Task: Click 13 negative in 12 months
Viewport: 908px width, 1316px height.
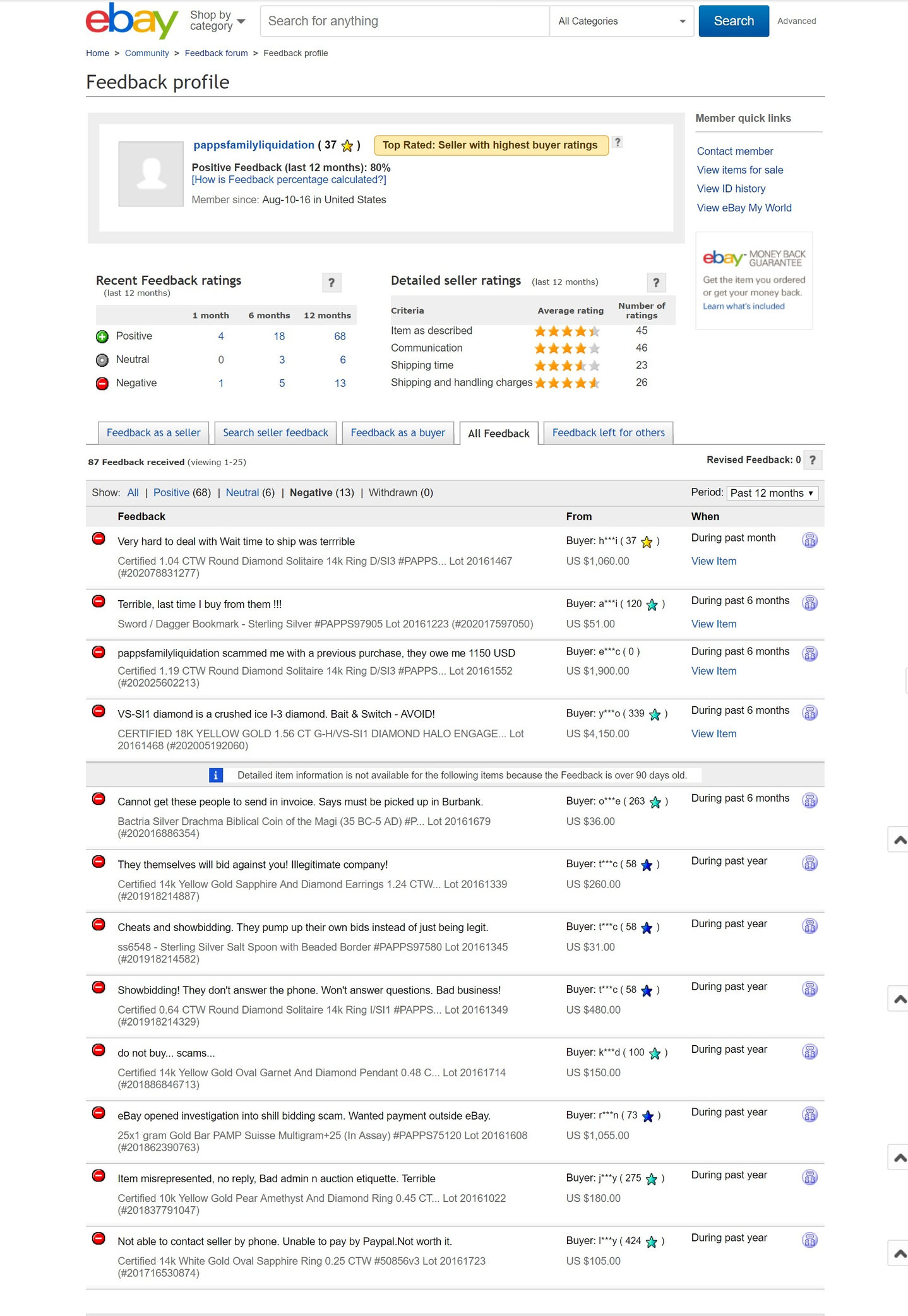Action: click(340, 383)
